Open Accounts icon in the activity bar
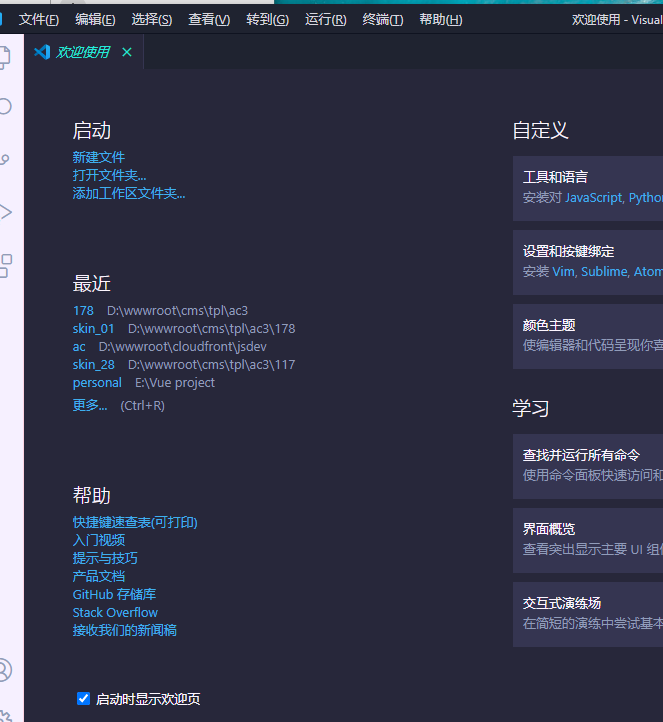Image resolution: width=663 pixels, height=722 pixels. [x=5, y=670]
